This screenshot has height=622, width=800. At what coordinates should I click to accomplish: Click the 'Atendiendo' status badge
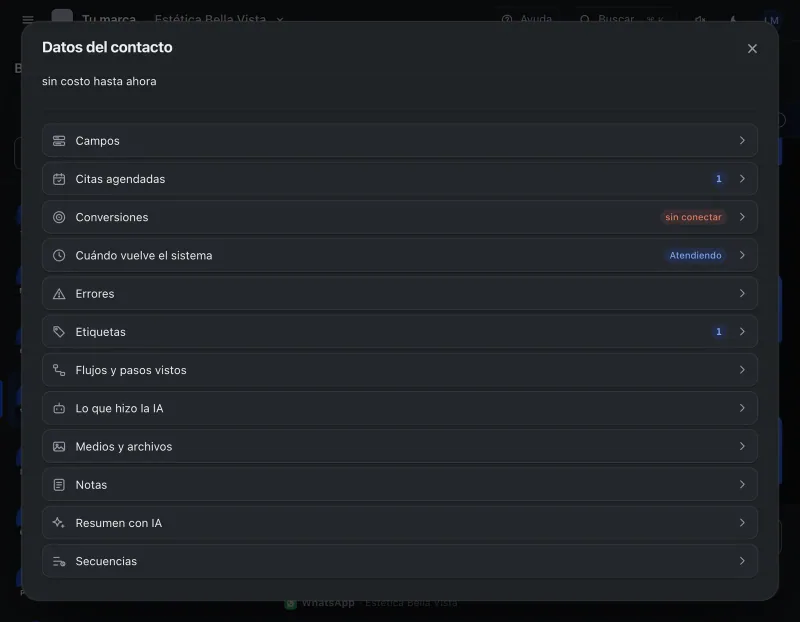click(695, 255)
